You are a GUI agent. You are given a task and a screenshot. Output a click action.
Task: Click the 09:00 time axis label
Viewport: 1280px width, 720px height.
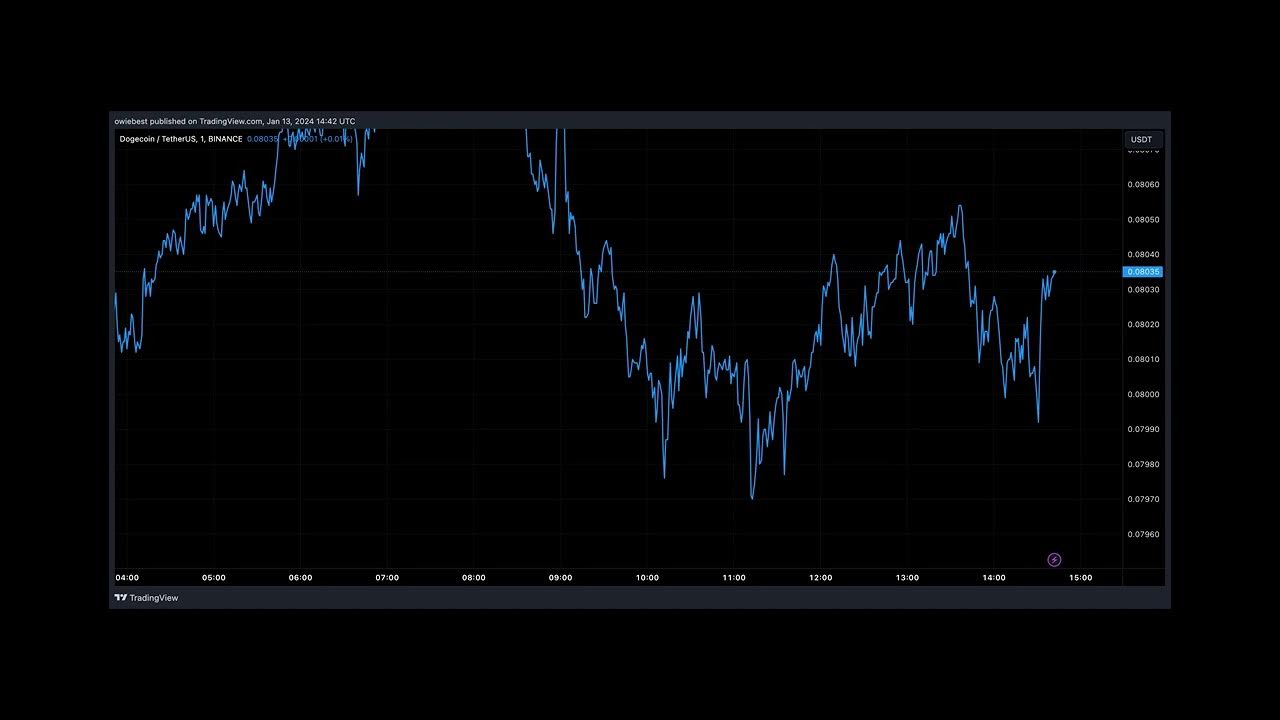(560, 577)
